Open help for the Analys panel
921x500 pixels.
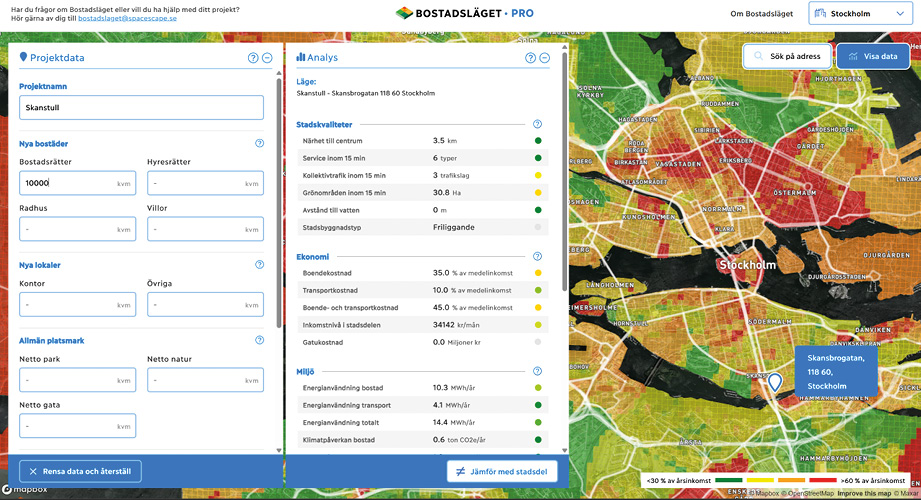coord(531,58)
